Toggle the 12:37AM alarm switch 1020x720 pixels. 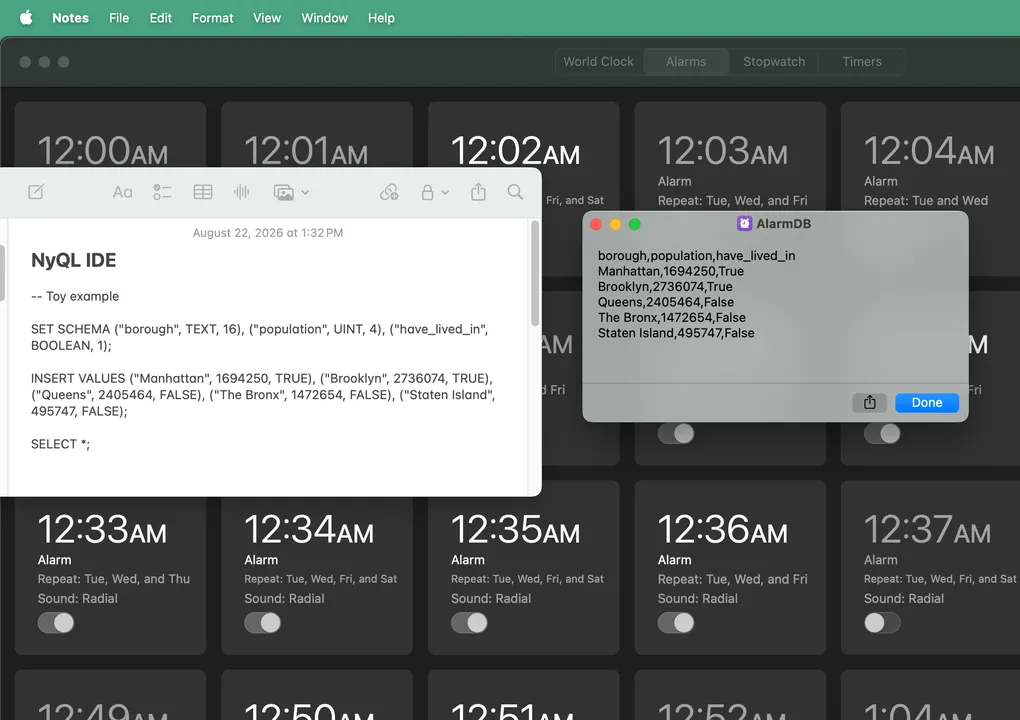[x=882, y=622]
